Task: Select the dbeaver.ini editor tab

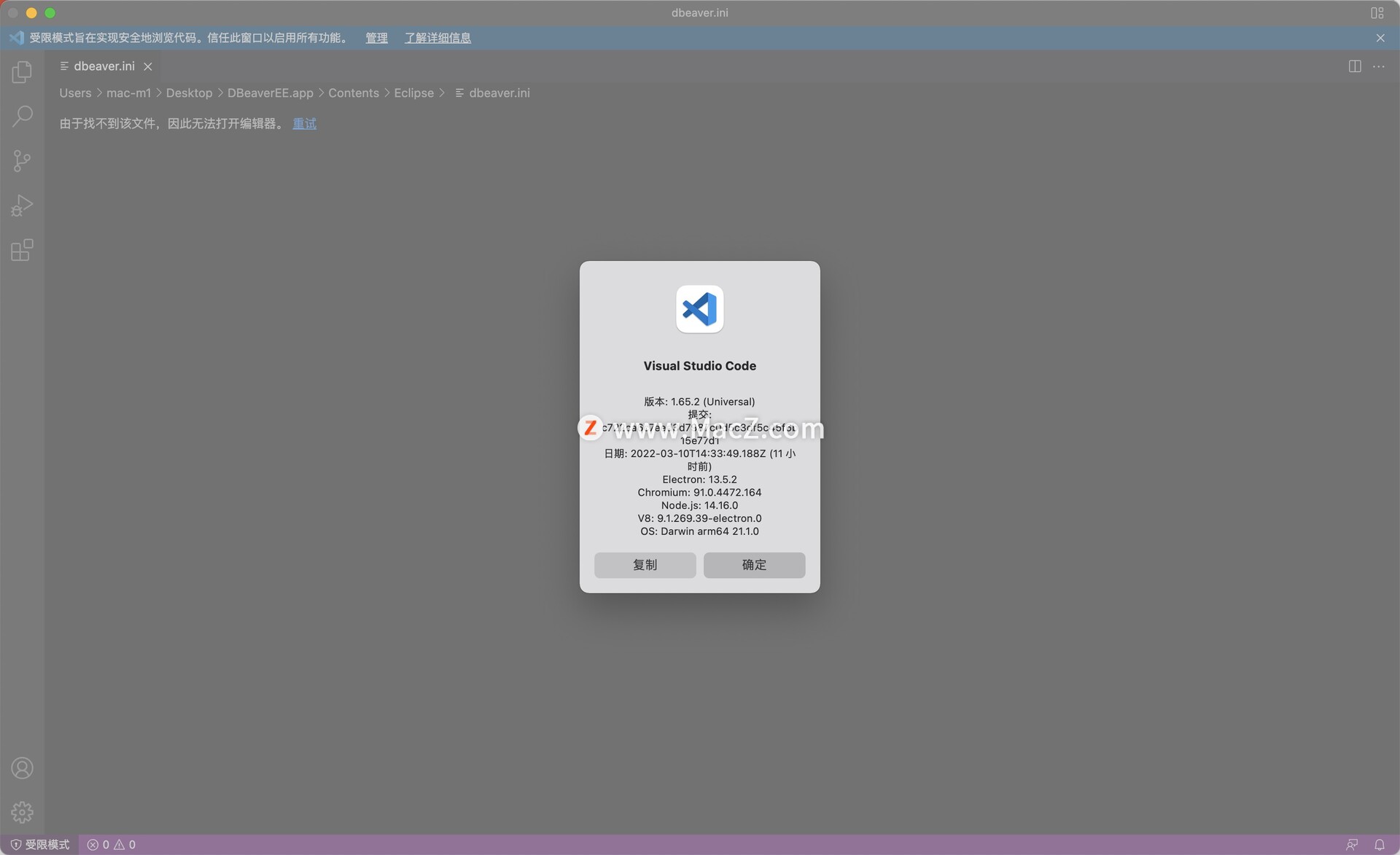Action: pos(104,66)
